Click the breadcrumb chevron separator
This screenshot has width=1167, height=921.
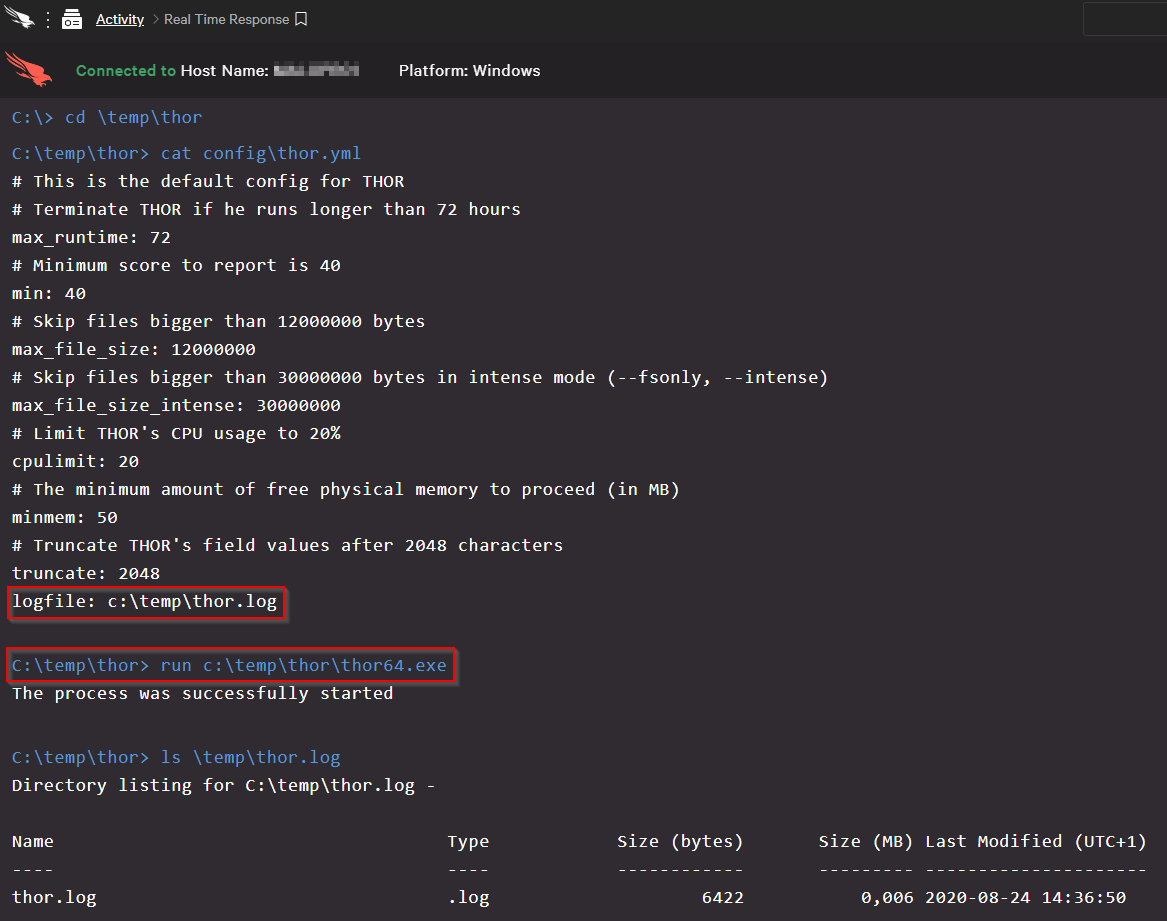[x=155, y=19]
